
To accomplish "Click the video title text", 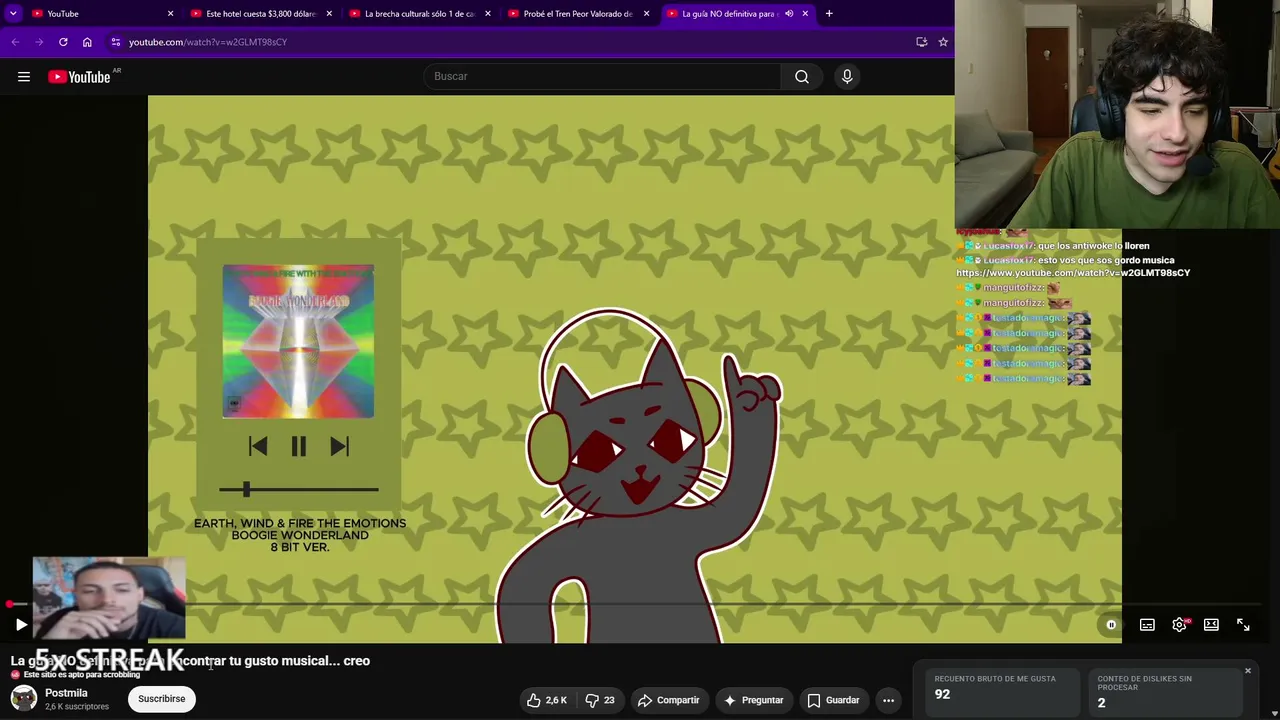I will pos(190,661).
